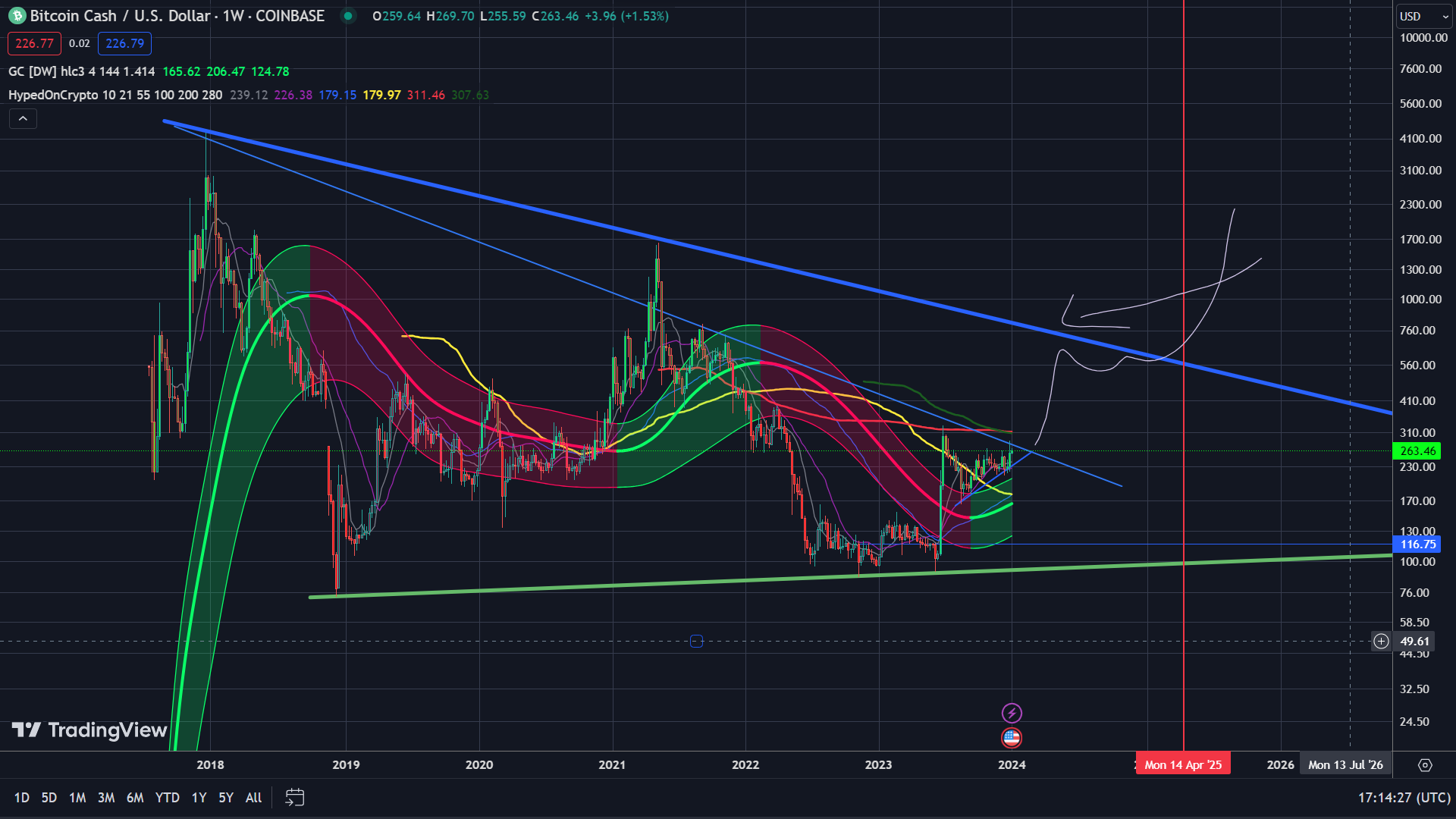Set time range to 6M

[135, 798]
